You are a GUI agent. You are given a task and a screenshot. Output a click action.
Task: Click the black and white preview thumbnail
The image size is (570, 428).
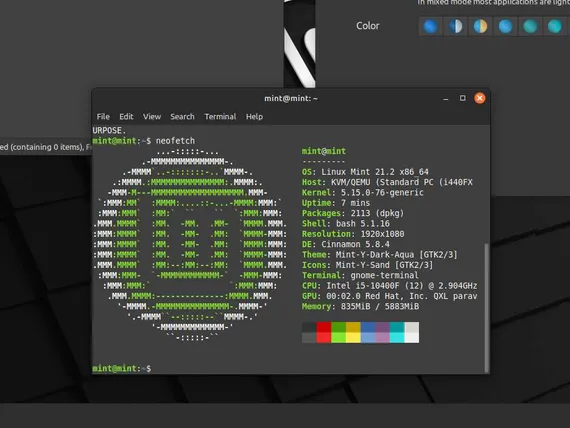click(x=300, y=44)
